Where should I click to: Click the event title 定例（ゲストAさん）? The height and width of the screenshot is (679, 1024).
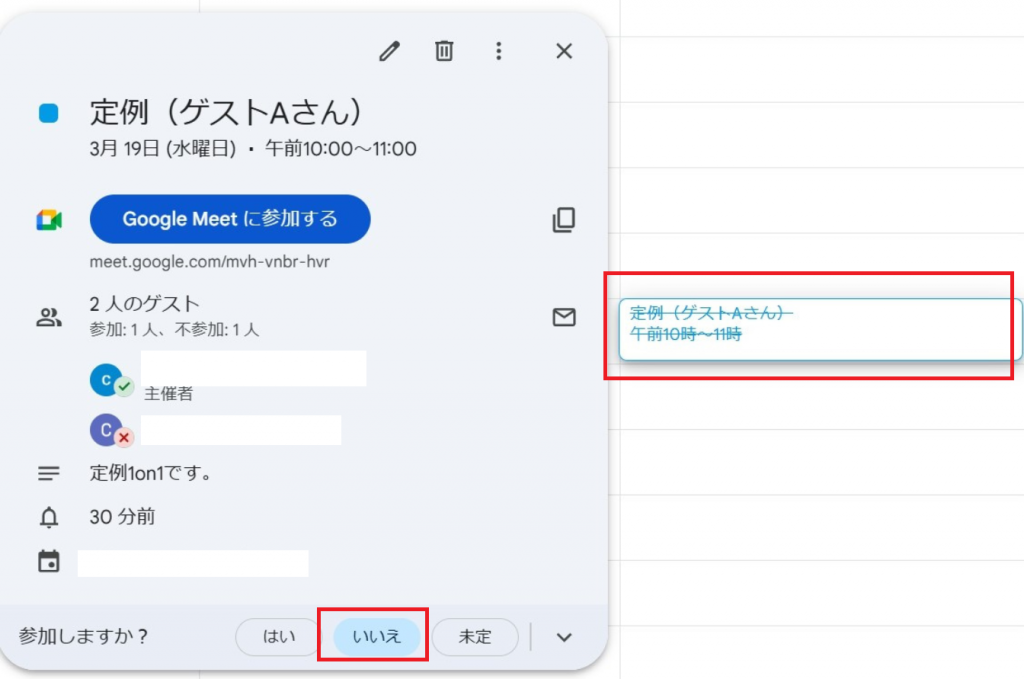(x=226, y=112)
